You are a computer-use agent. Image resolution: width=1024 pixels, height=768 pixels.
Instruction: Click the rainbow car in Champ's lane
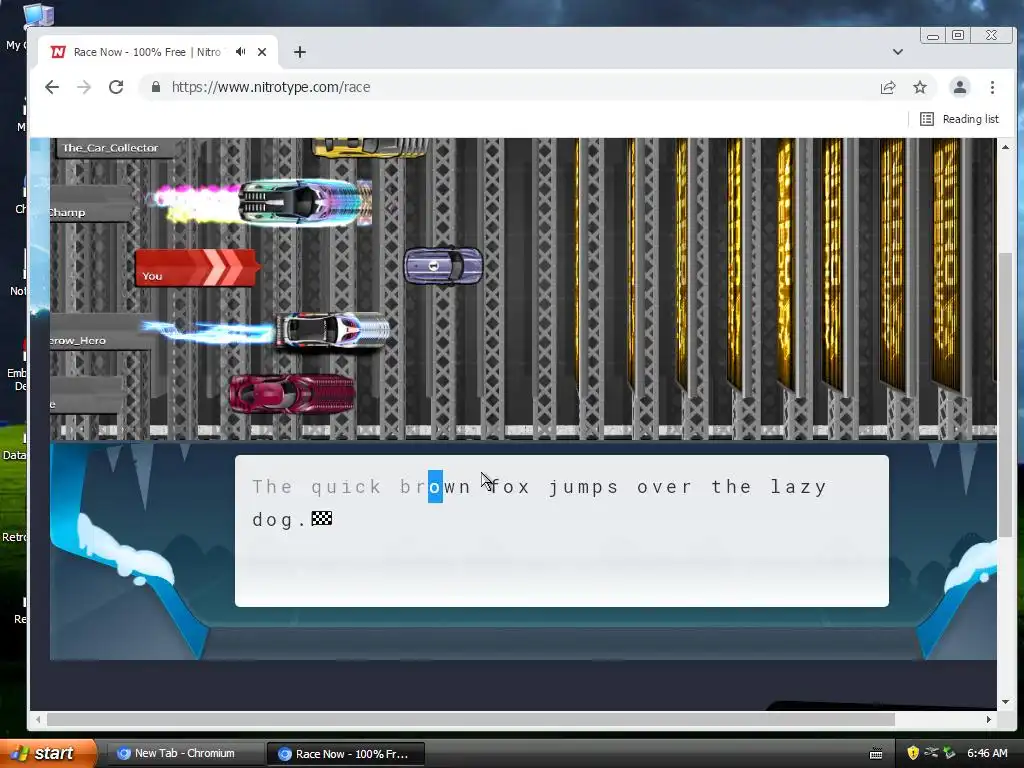click(305, 202)
